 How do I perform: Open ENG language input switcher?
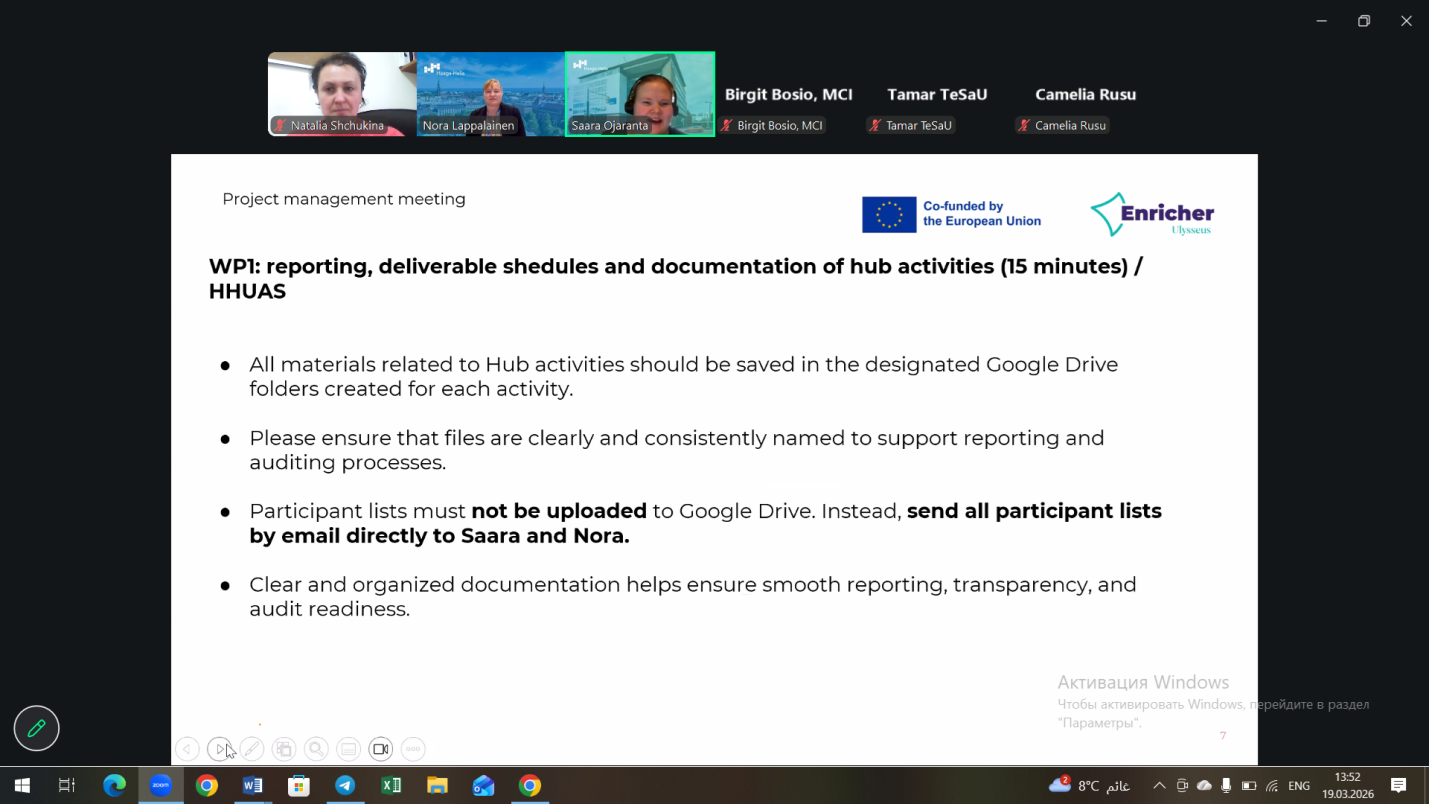pyautogui.click(x=1299, y=786)
